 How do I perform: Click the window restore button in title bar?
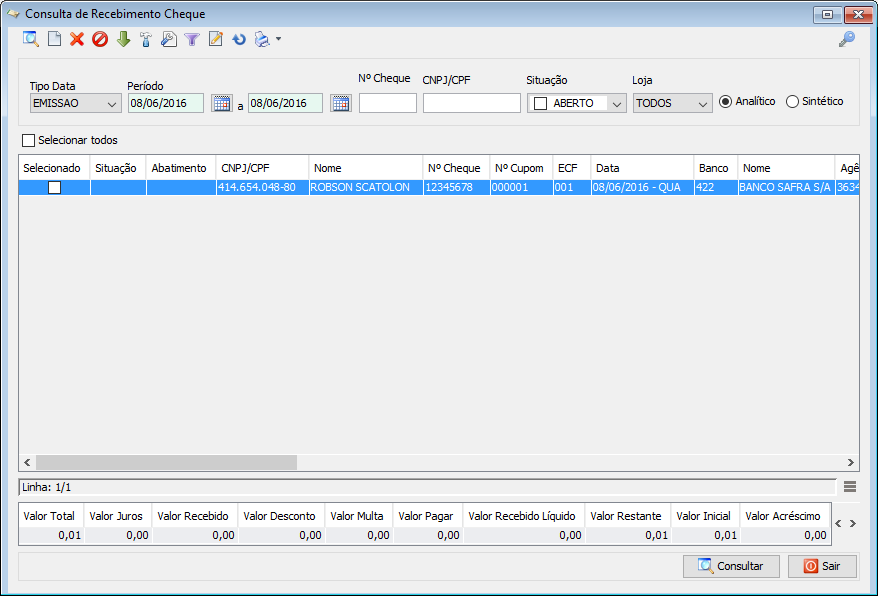tap(827, 15)
